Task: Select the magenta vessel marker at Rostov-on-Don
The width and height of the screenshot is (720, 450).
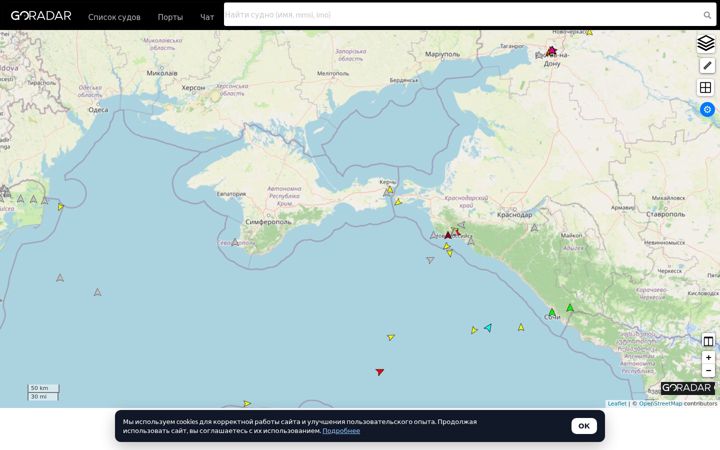Action: click(x=552, y=50)
